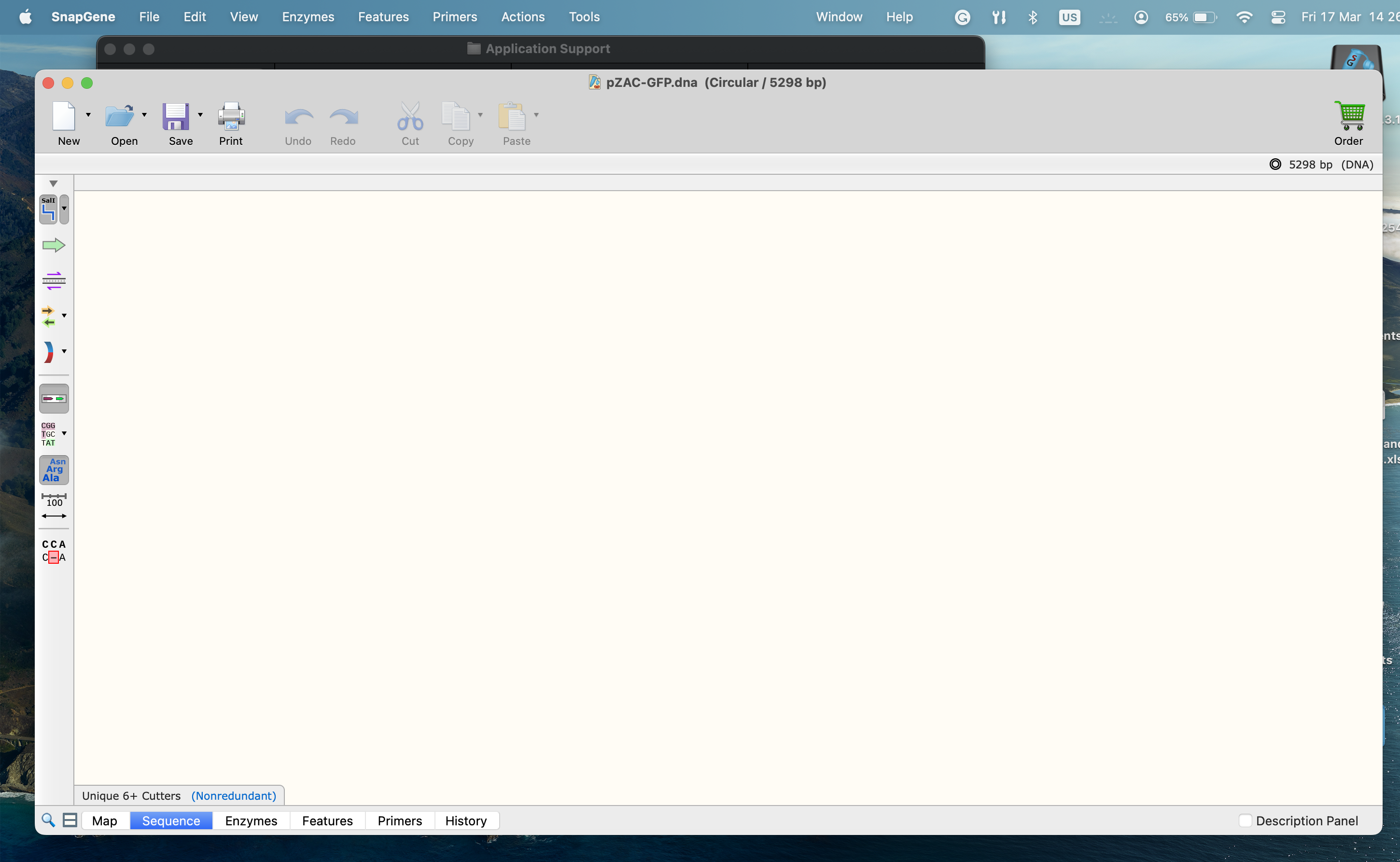Screen dimensions: 1400x862
Task: Collapse the side toolbar with the triangle
Action: tap(53, 183)
